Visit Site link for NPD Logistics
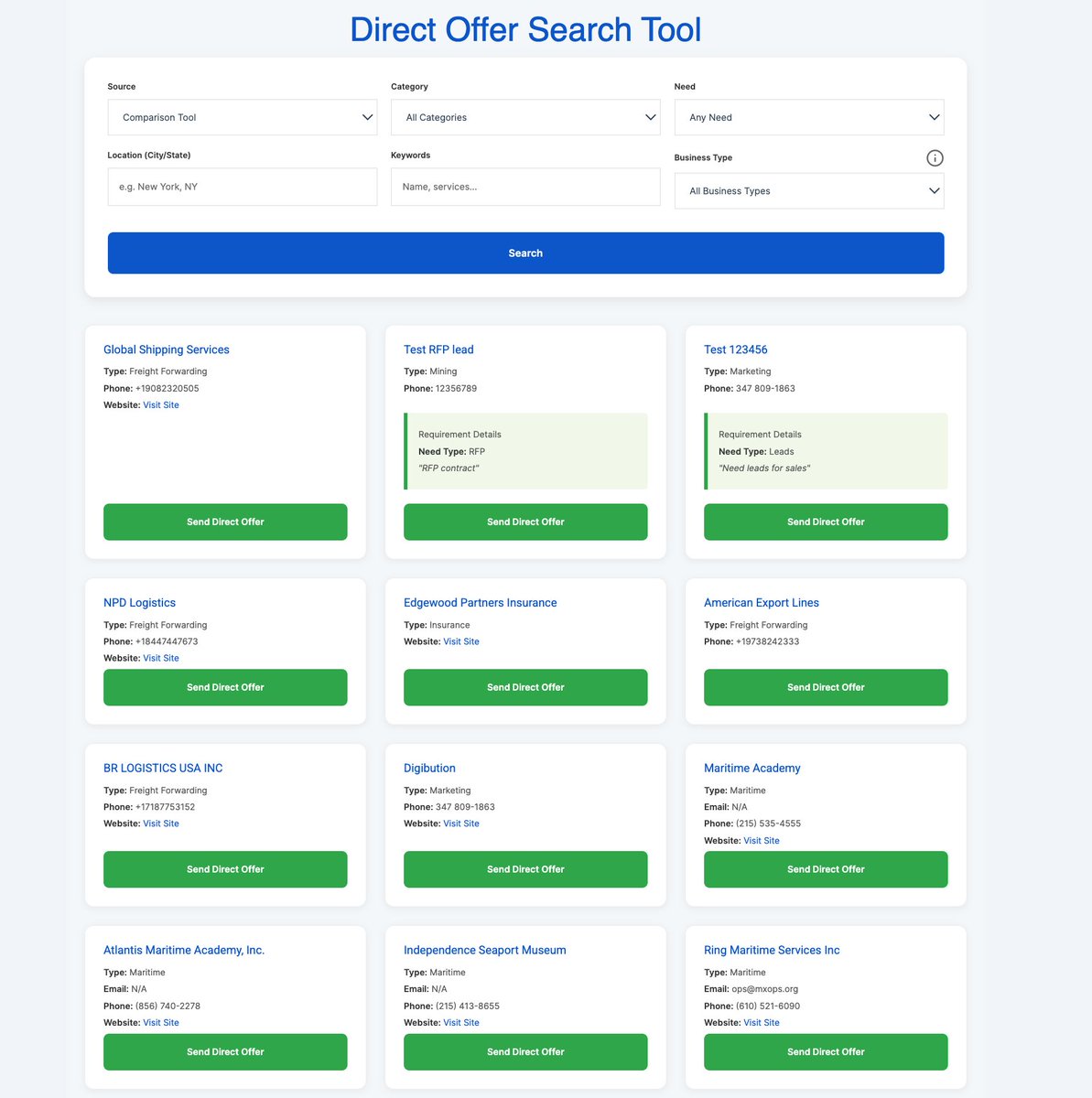This screenshot has height=1098, width=1092. tap(161, 658)
